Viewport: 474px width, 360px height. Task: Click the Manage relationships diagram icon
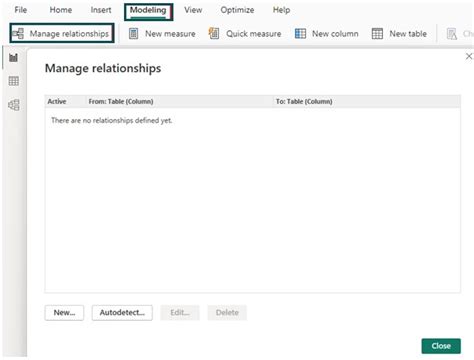pos(18,33)
